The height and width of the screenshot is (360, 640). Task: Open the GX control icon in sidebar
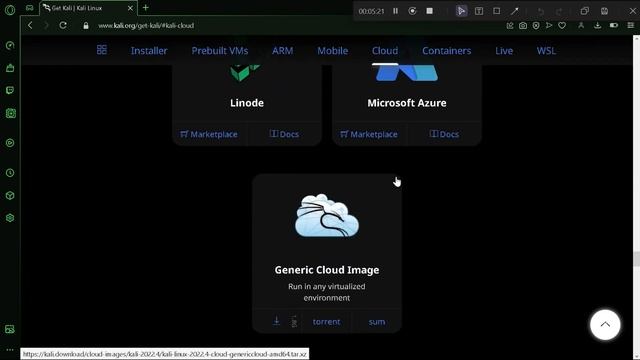[x=10, y=113]
